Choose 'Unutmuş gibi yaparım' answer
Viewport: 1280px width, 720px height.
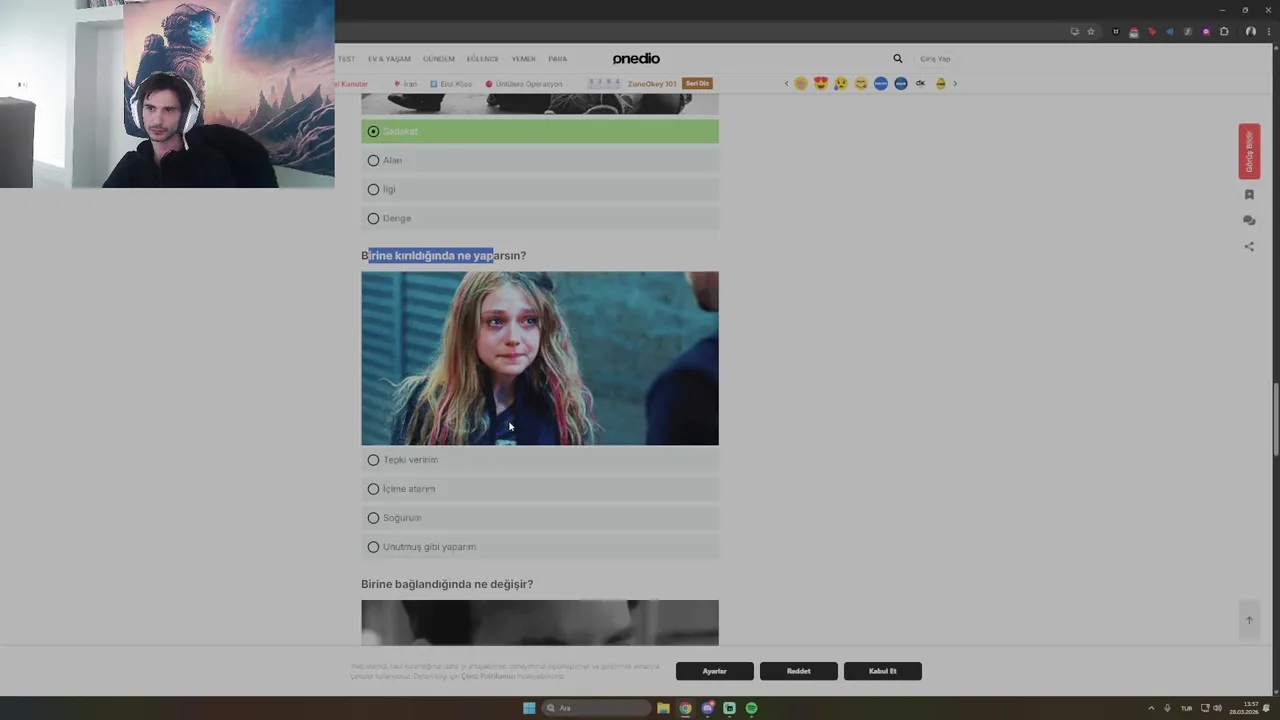pyautogui.click(x=540, y=547)
